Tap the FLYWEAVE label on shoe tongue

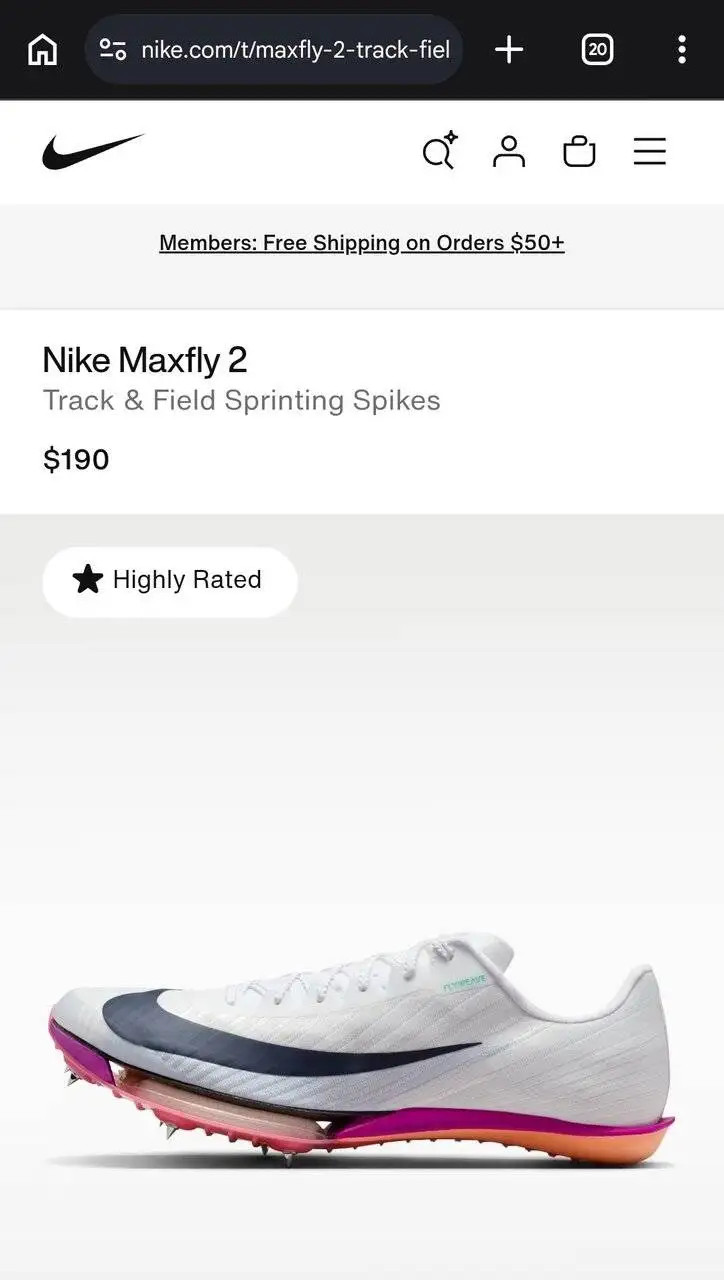pyautogui.click(x=463, y=984)
